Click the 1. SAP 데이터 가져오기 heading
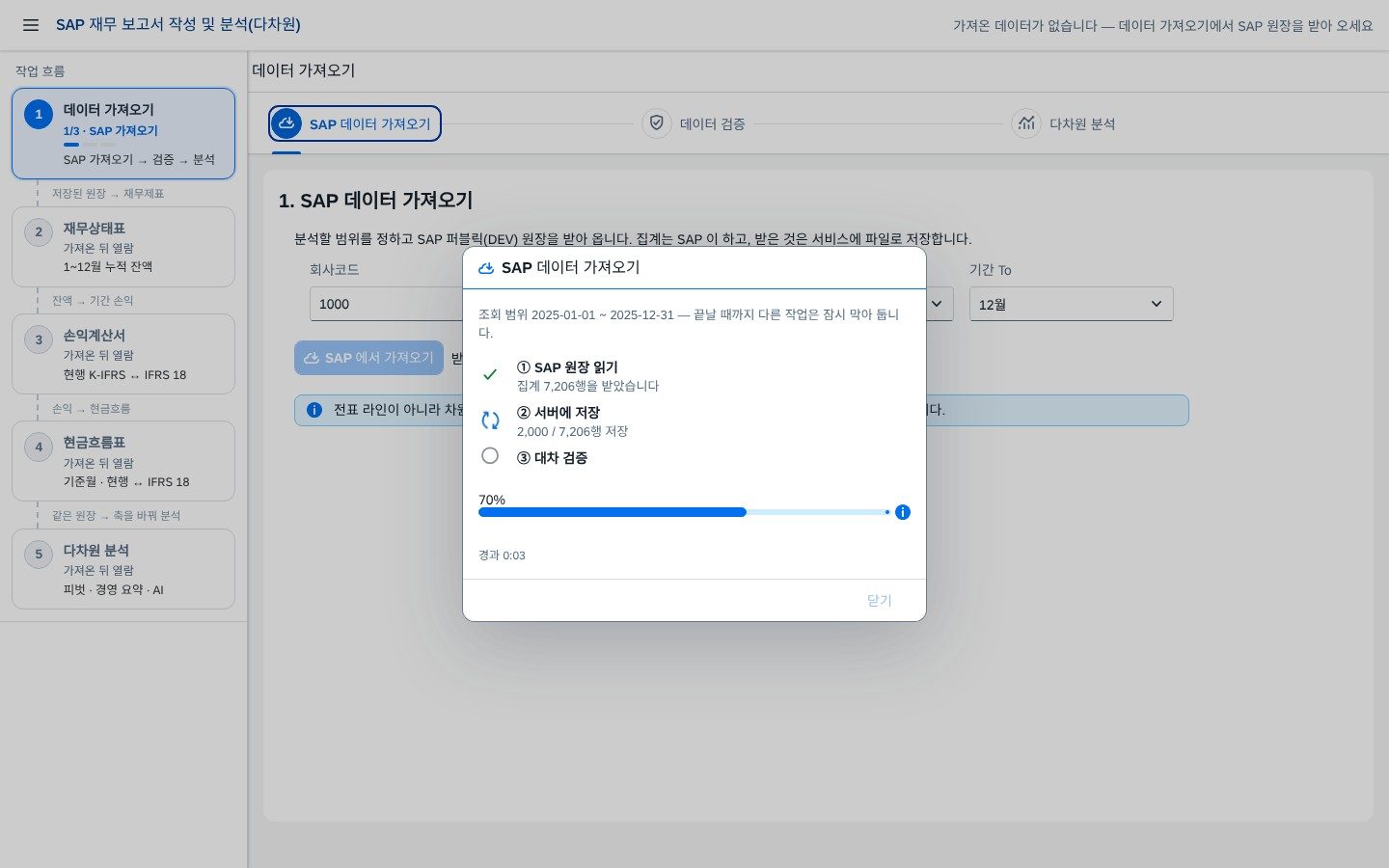Image resolution: width=1389 pixels, height=868 pixels. (x=375, y=201)
